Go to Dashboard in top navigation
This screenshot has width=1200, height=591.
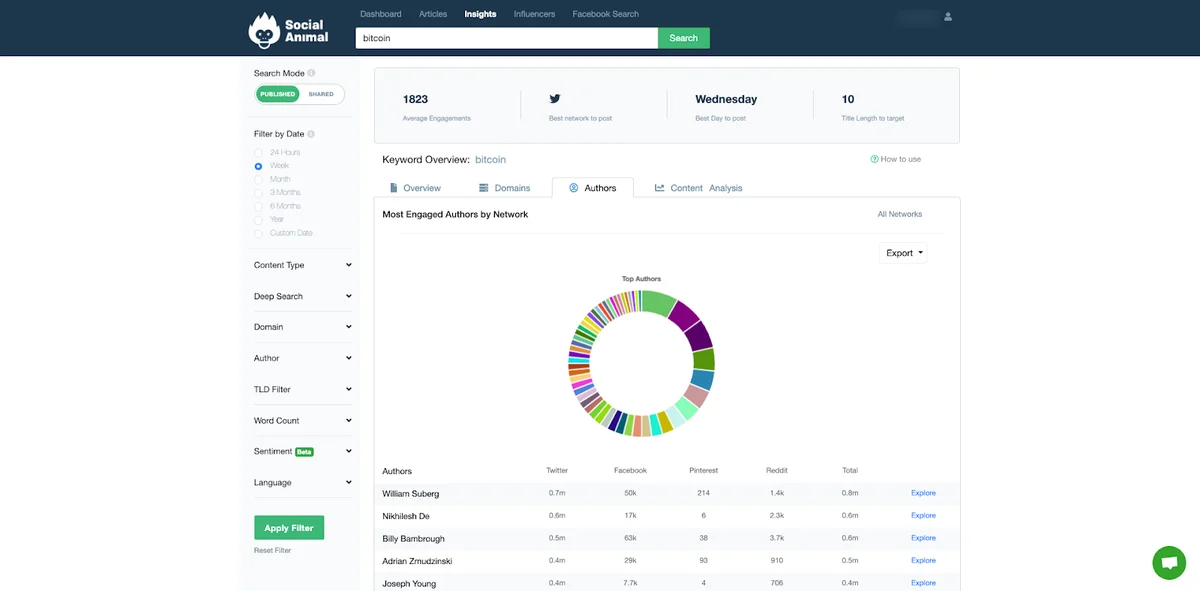(381, 14)
